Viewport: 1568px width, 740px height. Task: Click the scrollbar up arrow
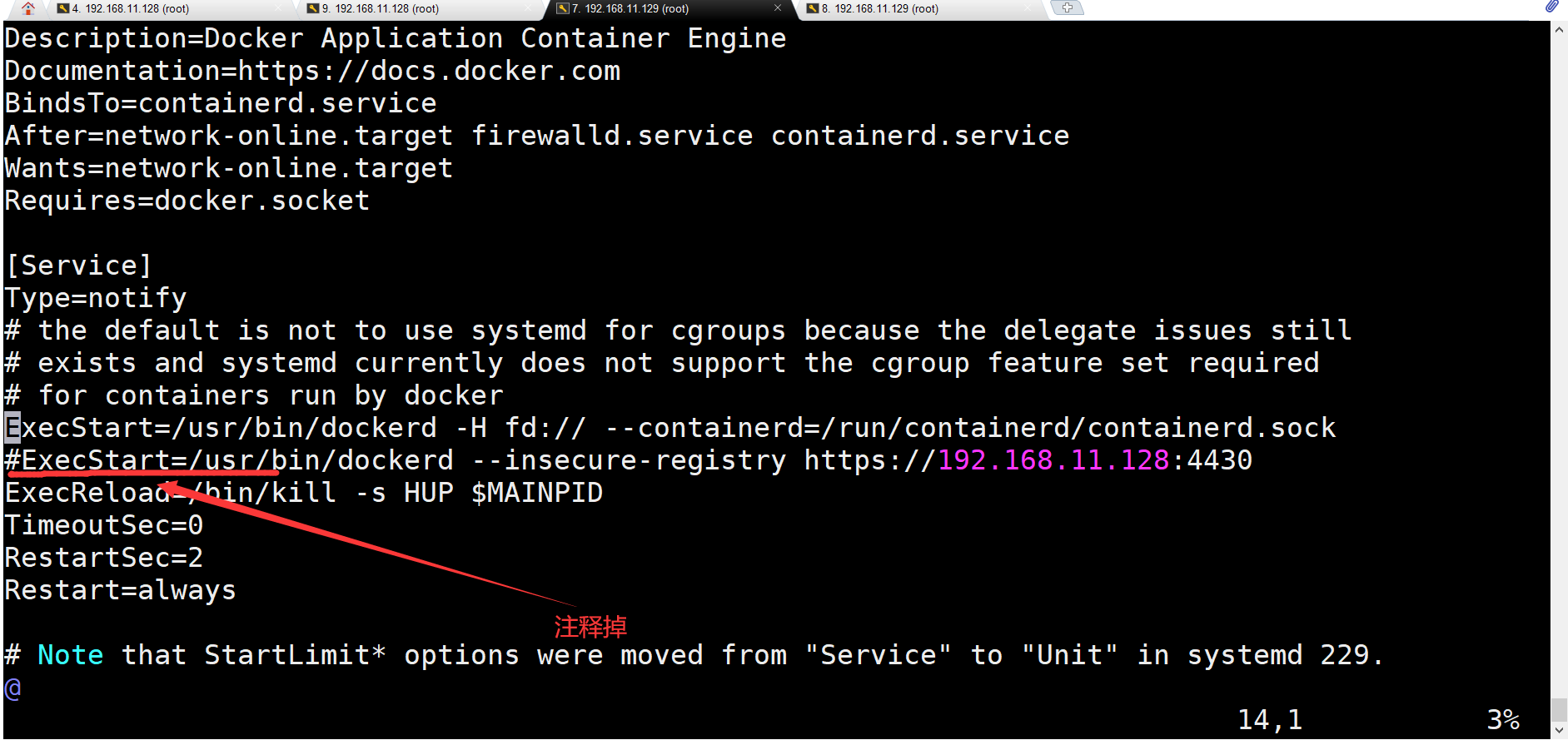coord(1559,27)
